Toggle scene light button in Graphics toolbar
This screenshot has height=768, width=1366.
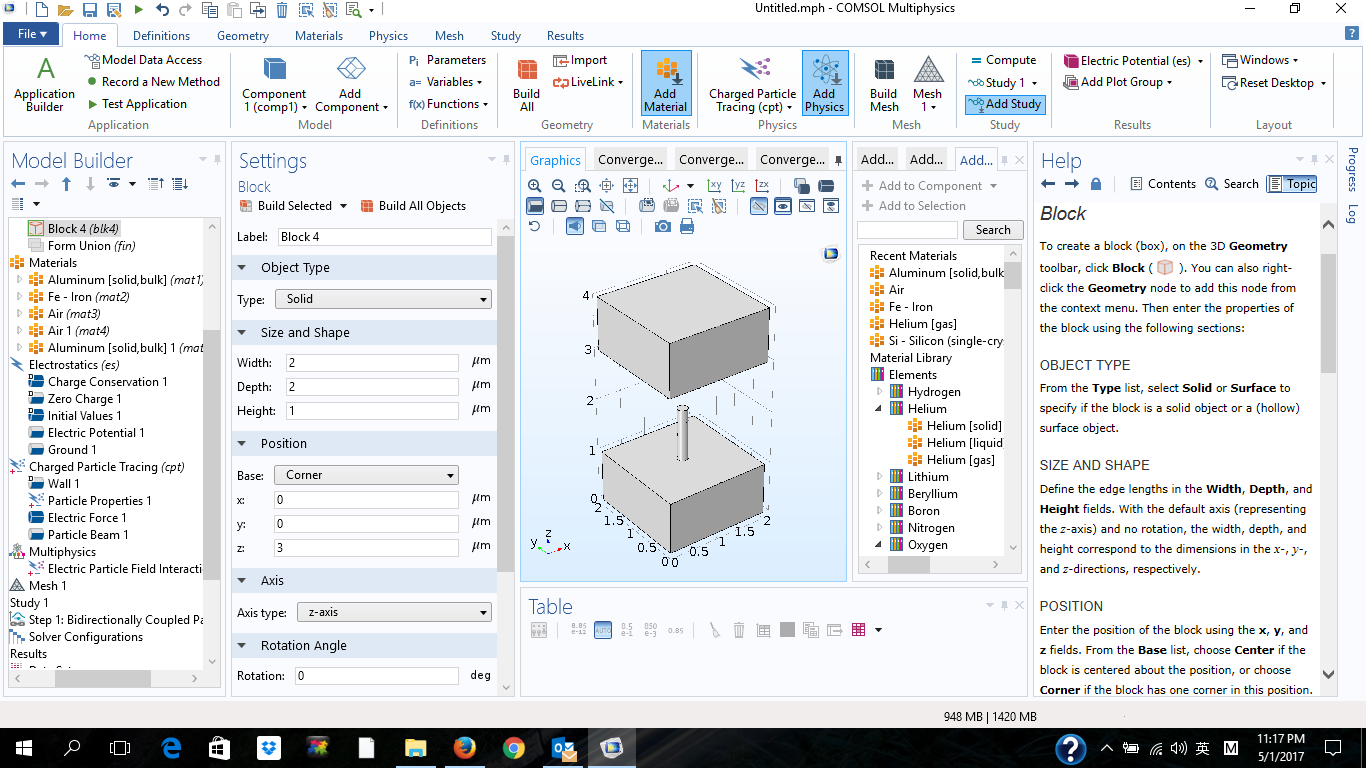(575, 226)
